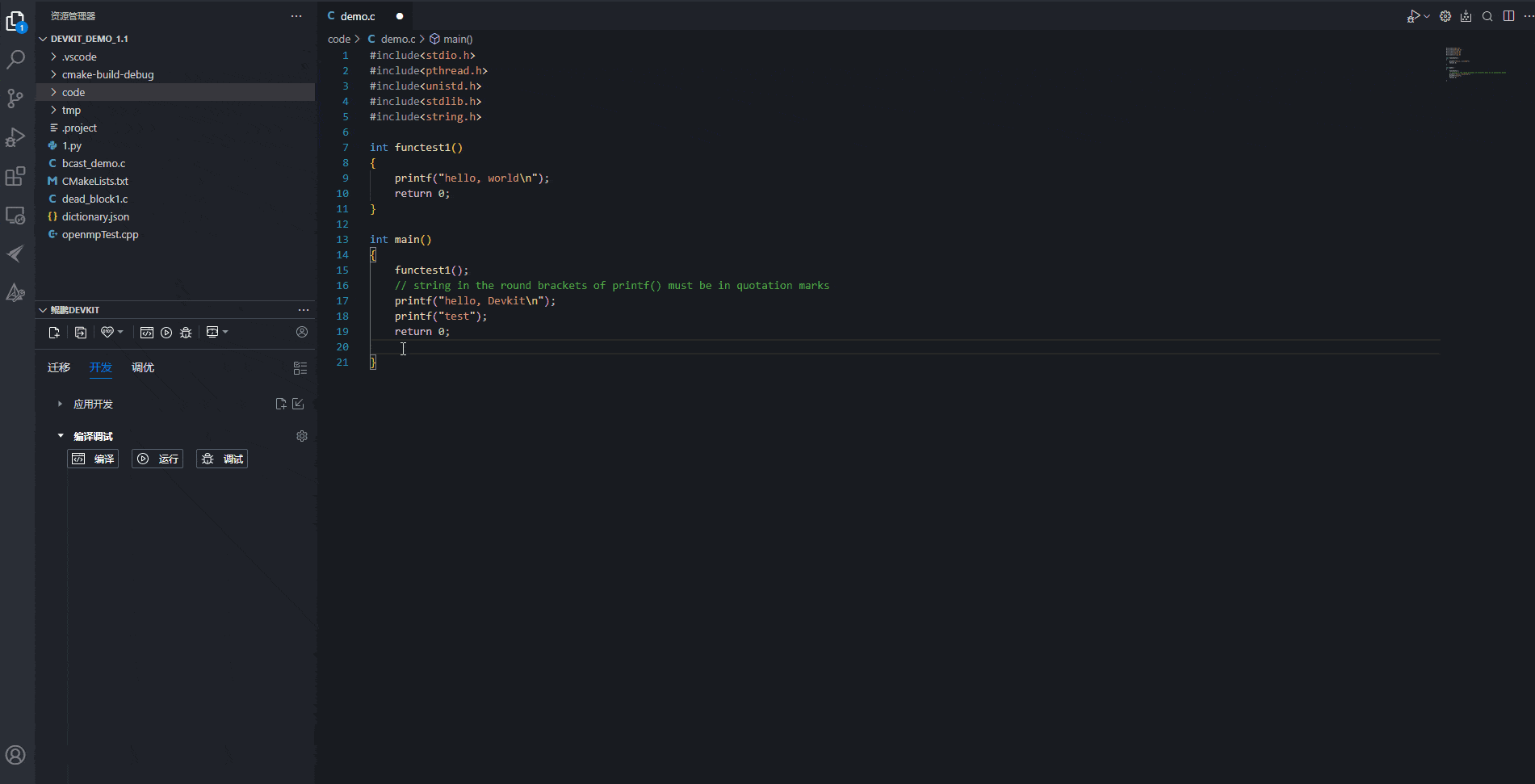This screenshot has width=1535, height=784.
Task: Click the 运行 run button
Action: tap(157, 459)
